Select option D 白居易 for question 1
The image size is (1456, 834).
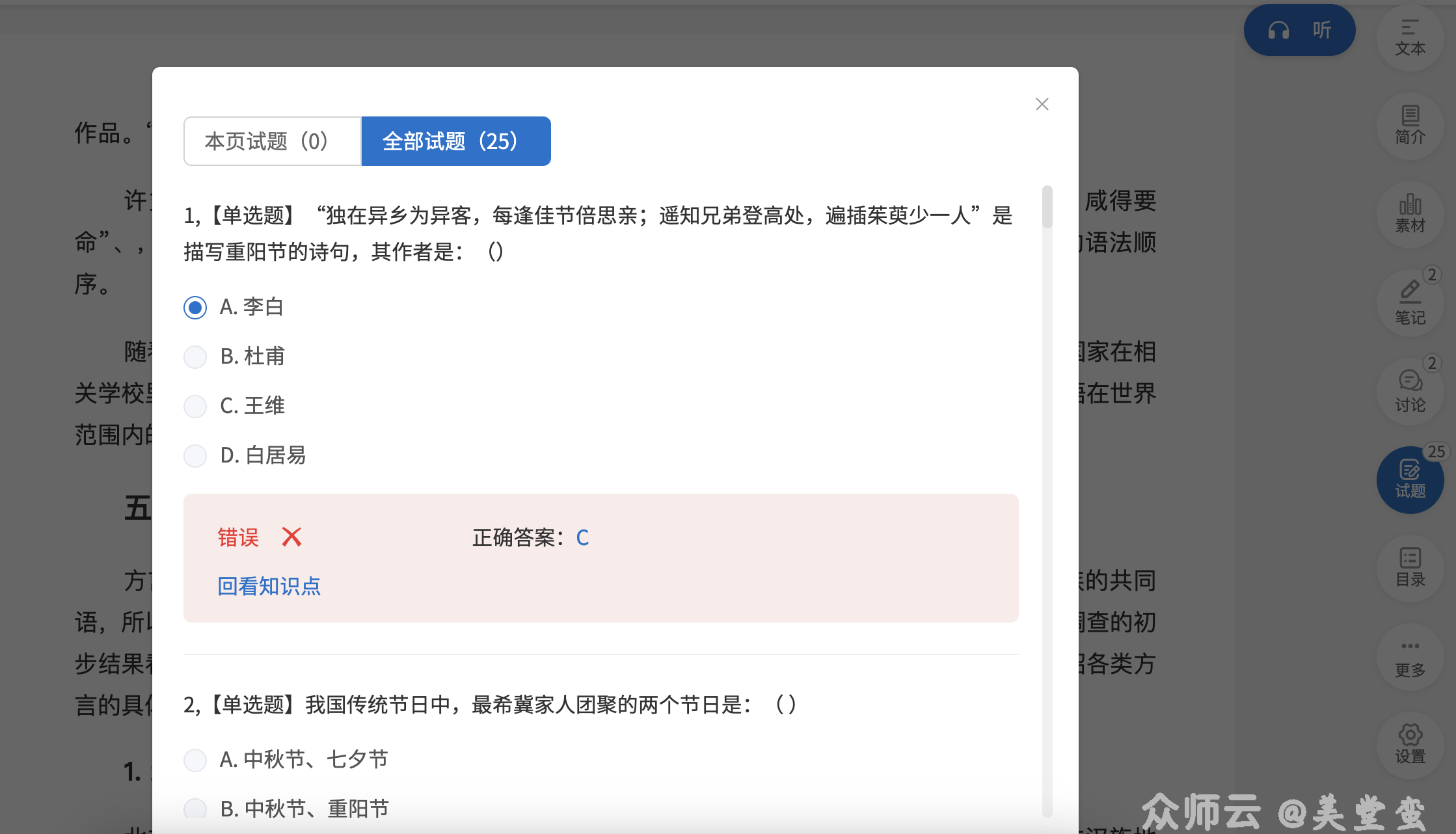click(x=195, y=455)
